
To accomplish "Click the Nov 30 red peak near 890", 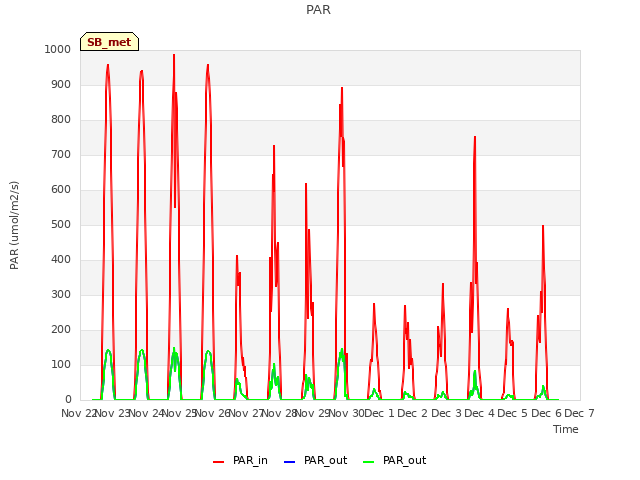I will [342, 88].
